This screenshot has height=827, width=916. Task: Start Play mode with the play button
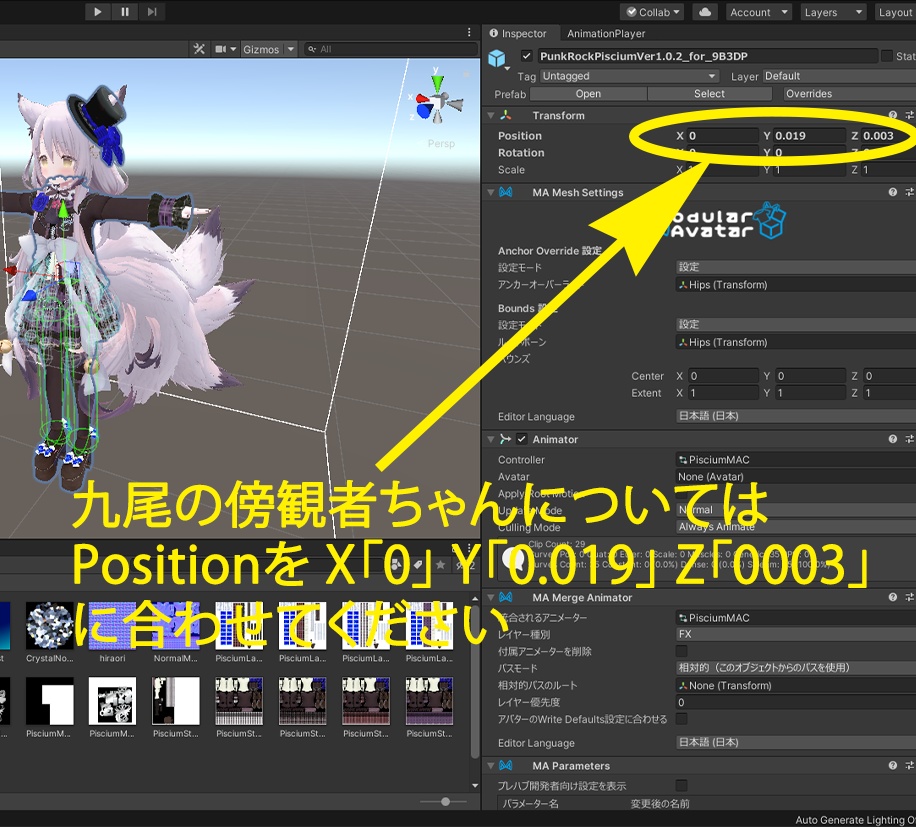(98, 12)
